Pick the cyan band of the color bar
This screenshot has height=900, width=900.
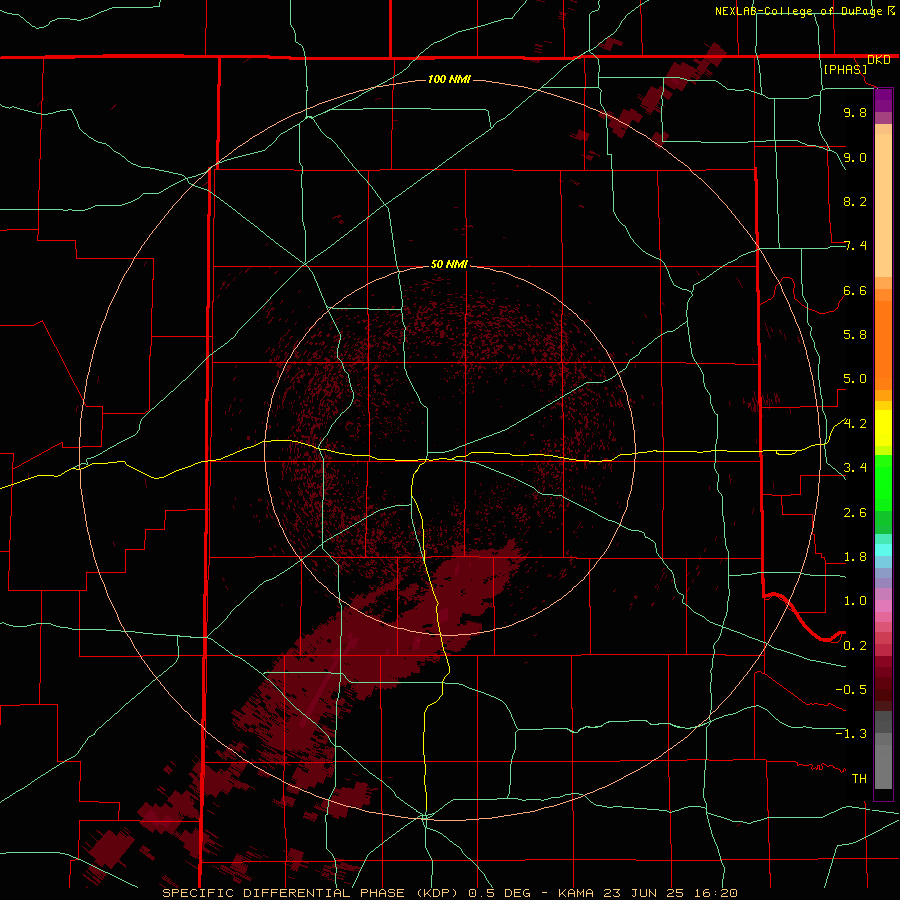(x=883, y=550)
